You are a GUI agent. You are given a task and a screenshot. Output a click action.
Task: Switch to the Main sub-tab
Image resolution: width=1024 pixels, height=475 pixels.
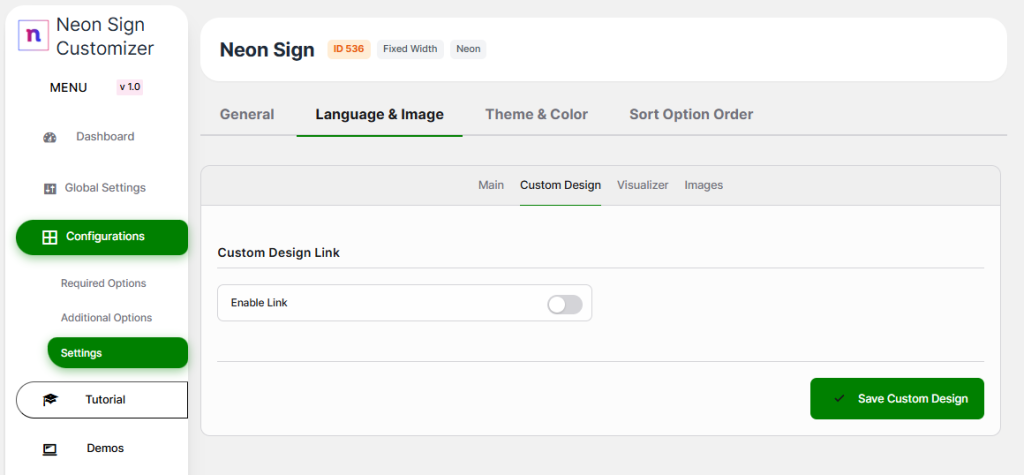491,185
